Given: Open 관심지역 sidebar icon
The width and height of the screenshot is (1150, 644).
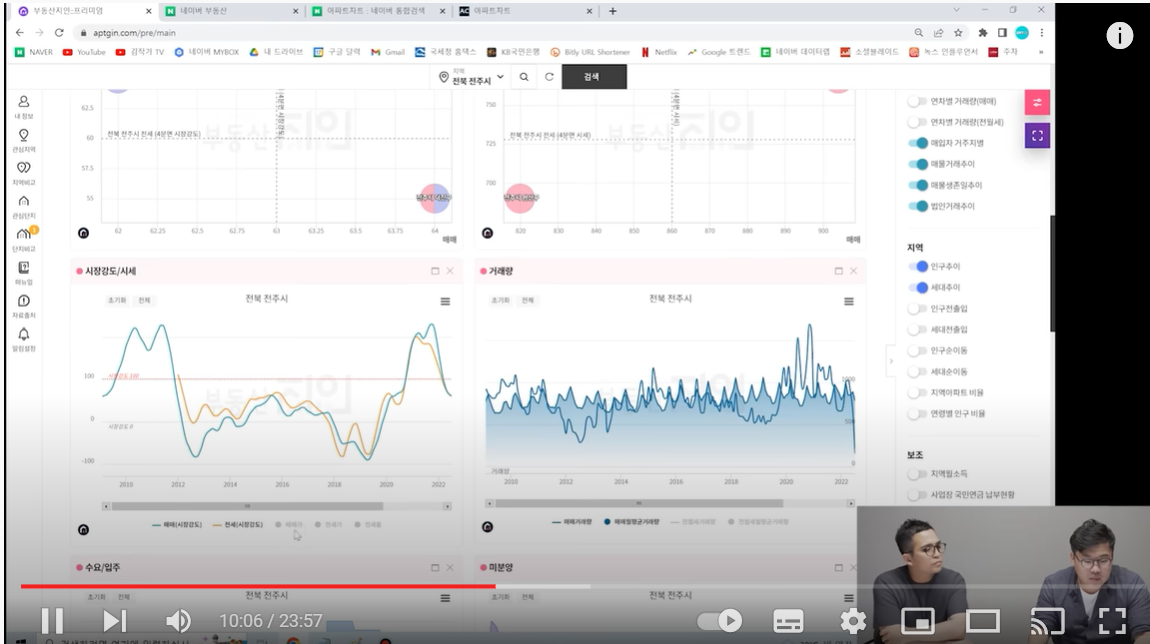Looking at the screenshot, I should [23, 139].
